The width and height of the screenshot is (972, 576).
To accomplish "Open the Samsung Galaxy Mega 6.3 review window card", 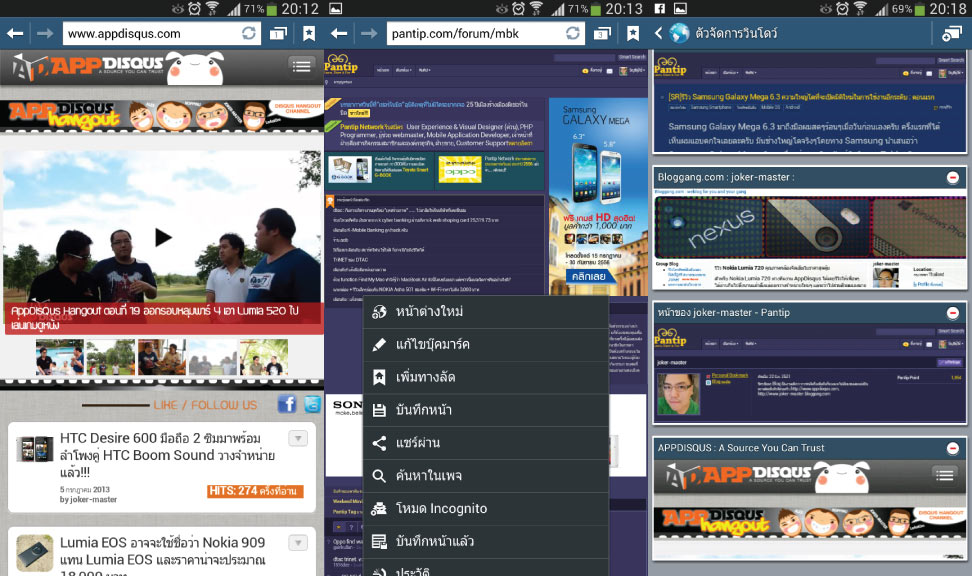I will tap(810, 102).
